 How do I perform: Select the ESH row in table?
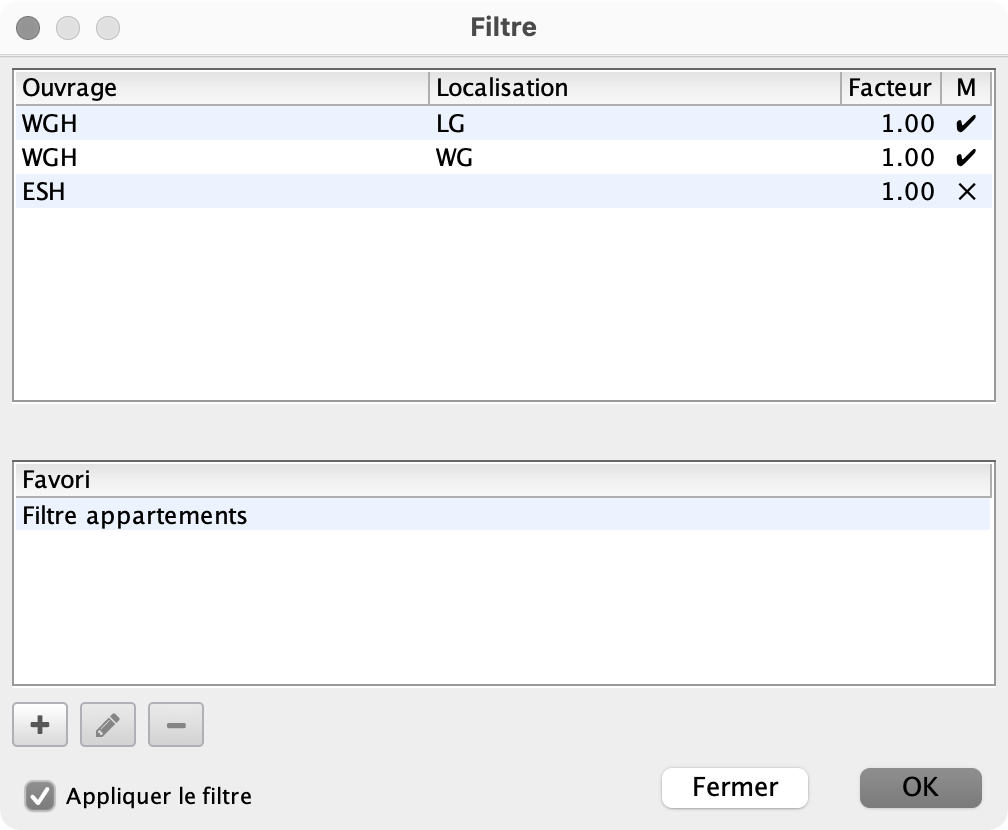tap(44, 192)
